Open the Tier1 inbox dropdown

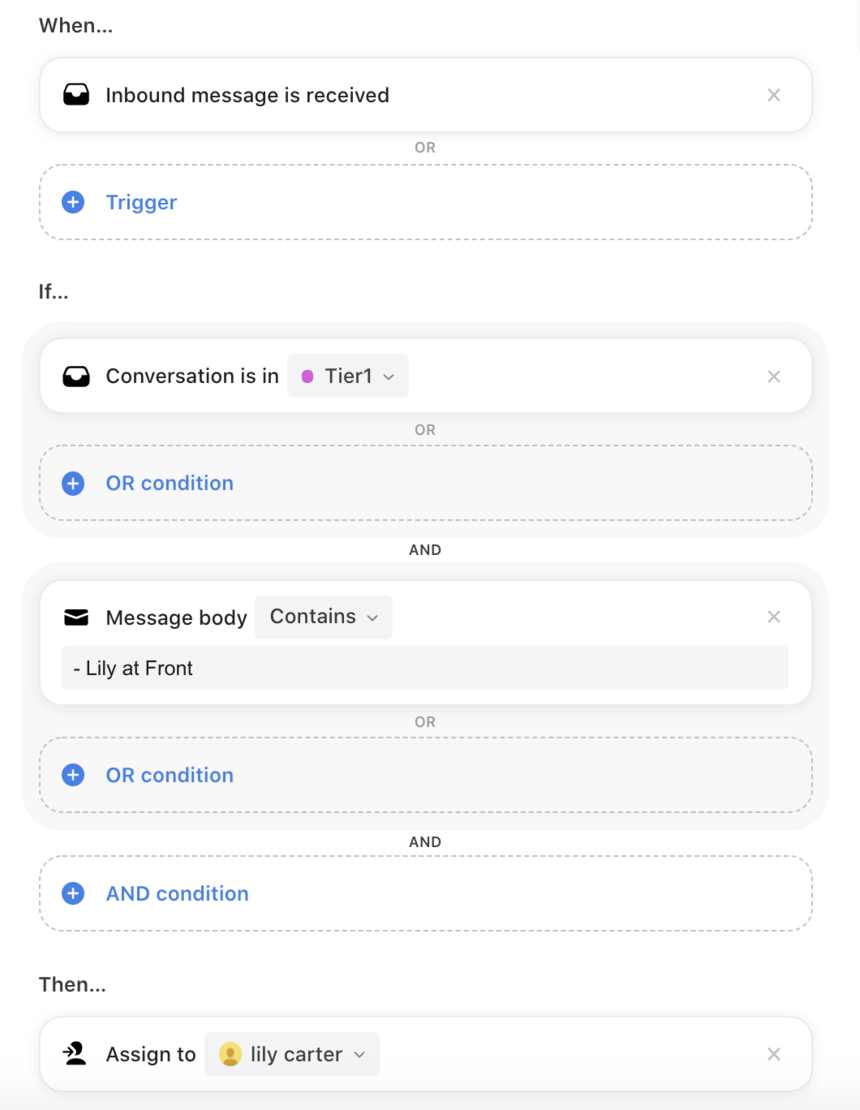[x=348, y=376]
